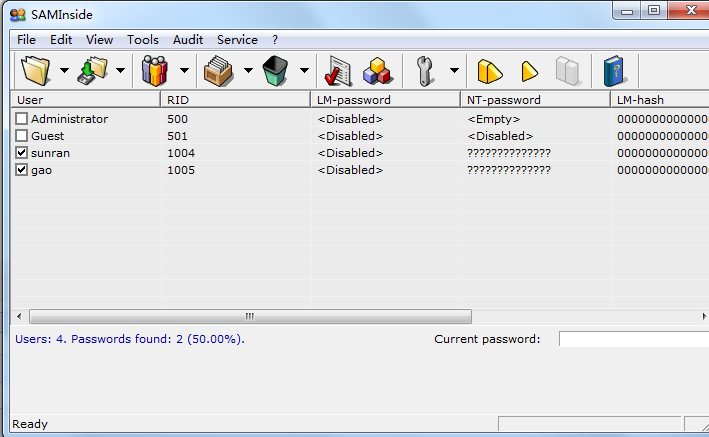
Task: Click Administrator's <Disabled> LM-password cell
Action: click(x=350, y=119)
